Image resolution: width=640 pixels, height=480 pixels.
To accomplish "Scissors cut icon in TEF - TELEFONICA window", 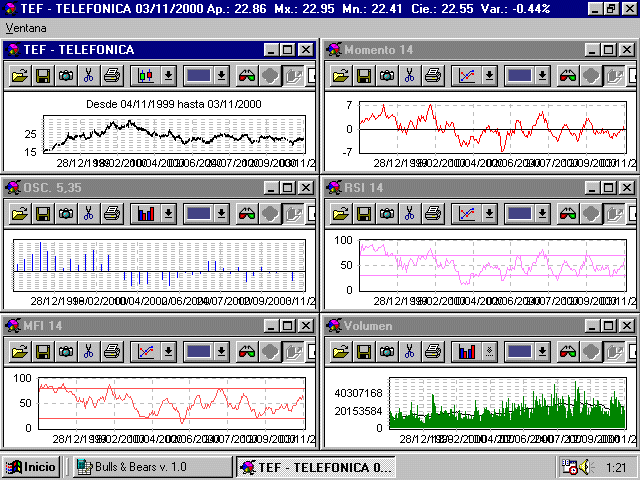I will coord(89,76).
